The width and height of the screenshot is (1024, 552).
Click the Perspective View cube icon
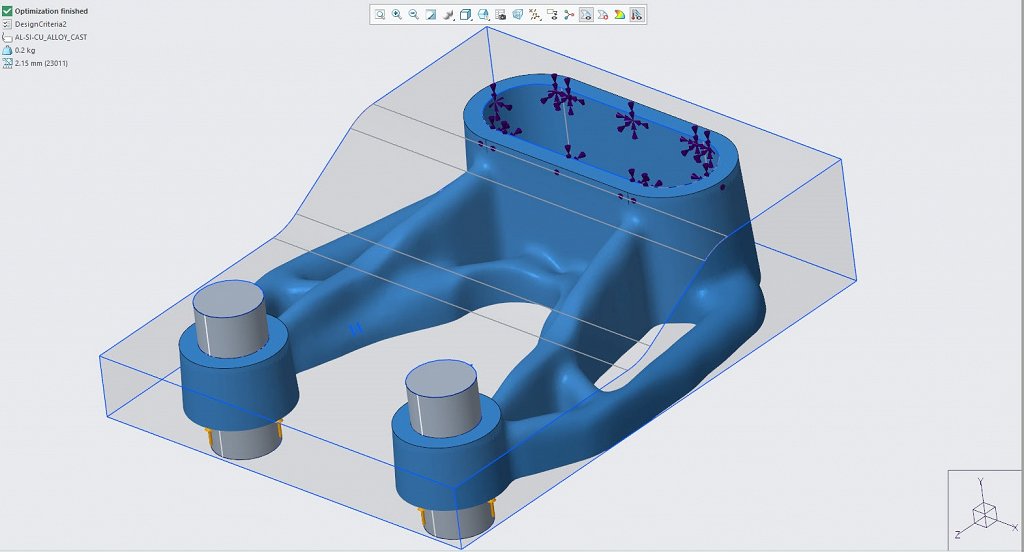pos(518,15)
